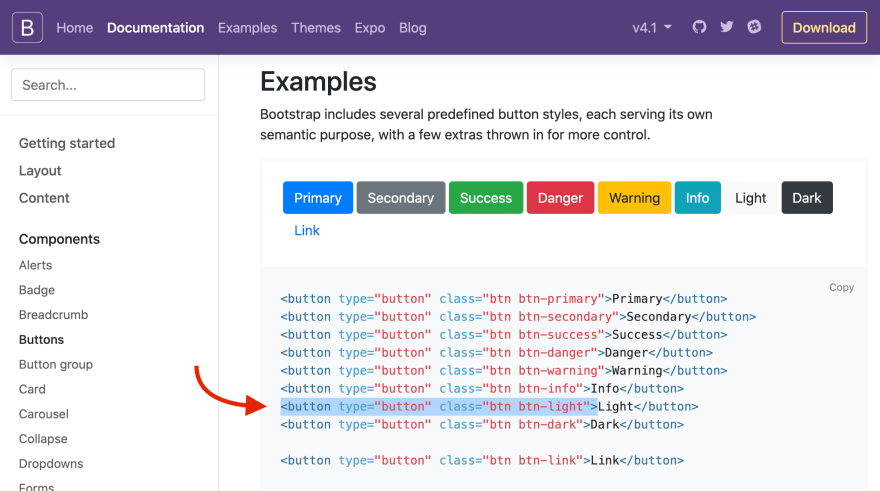Click the Light example button
Viewport: 880px width, 491px height.
coord(750,198)
